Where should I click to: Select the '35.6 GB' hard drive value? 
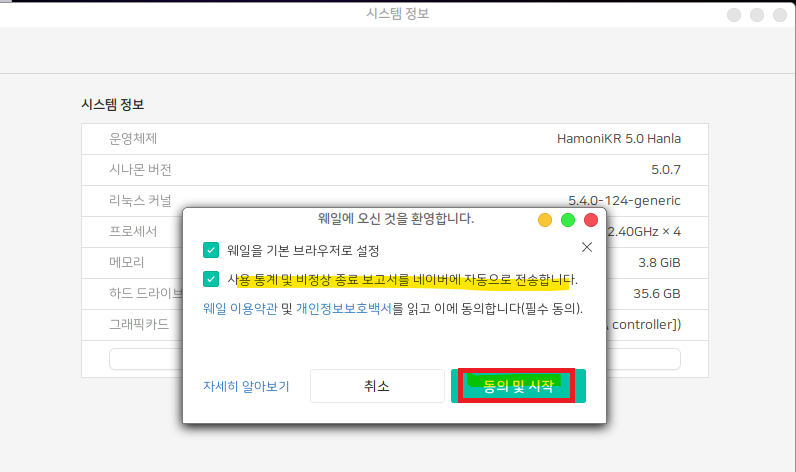(x=657, y=293)
